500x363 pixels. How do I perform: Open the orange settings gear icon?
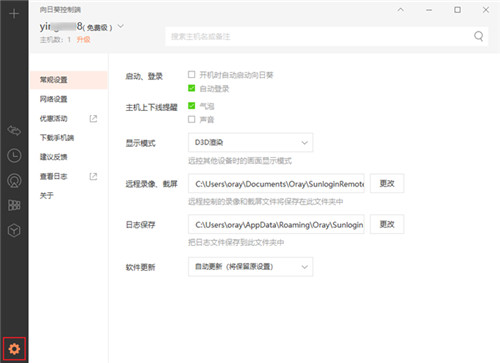pyautogui.click(x=14, y=349)
